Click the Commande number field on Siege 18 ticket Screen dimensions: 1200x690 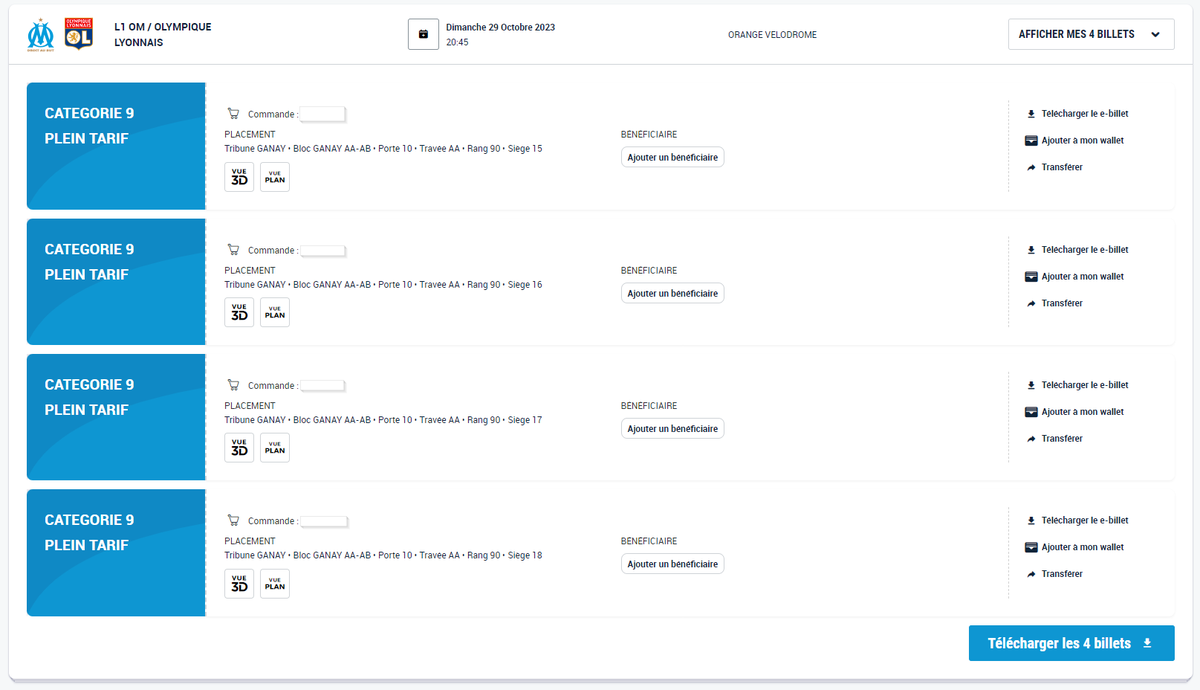323,521
